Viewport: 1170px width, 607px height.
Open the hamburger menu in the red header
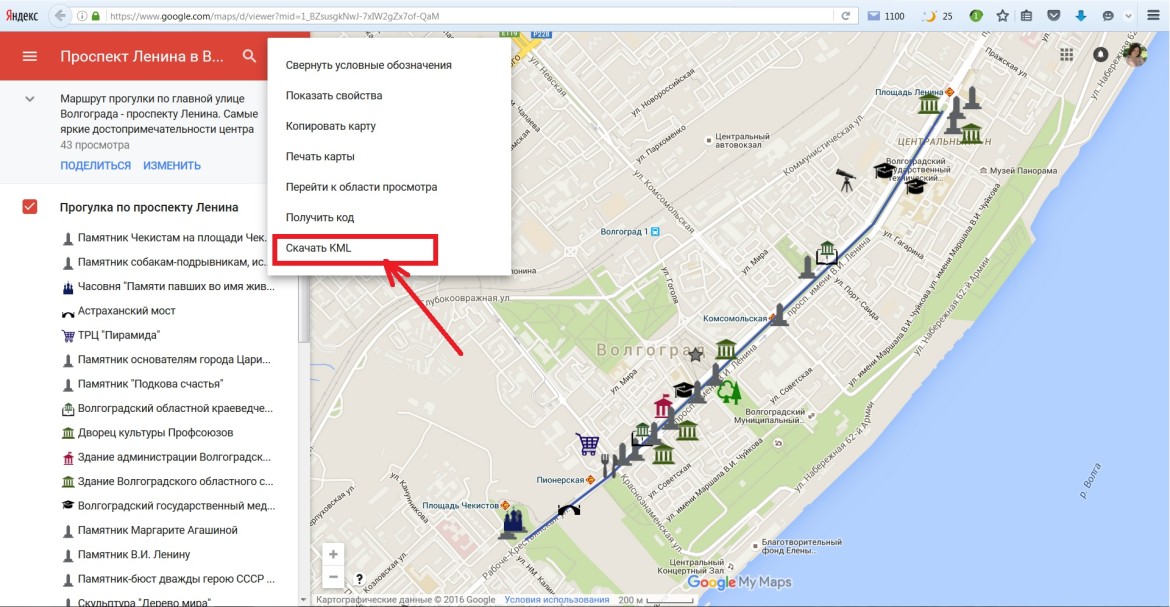pyautogui.click(x=30, y=56)
